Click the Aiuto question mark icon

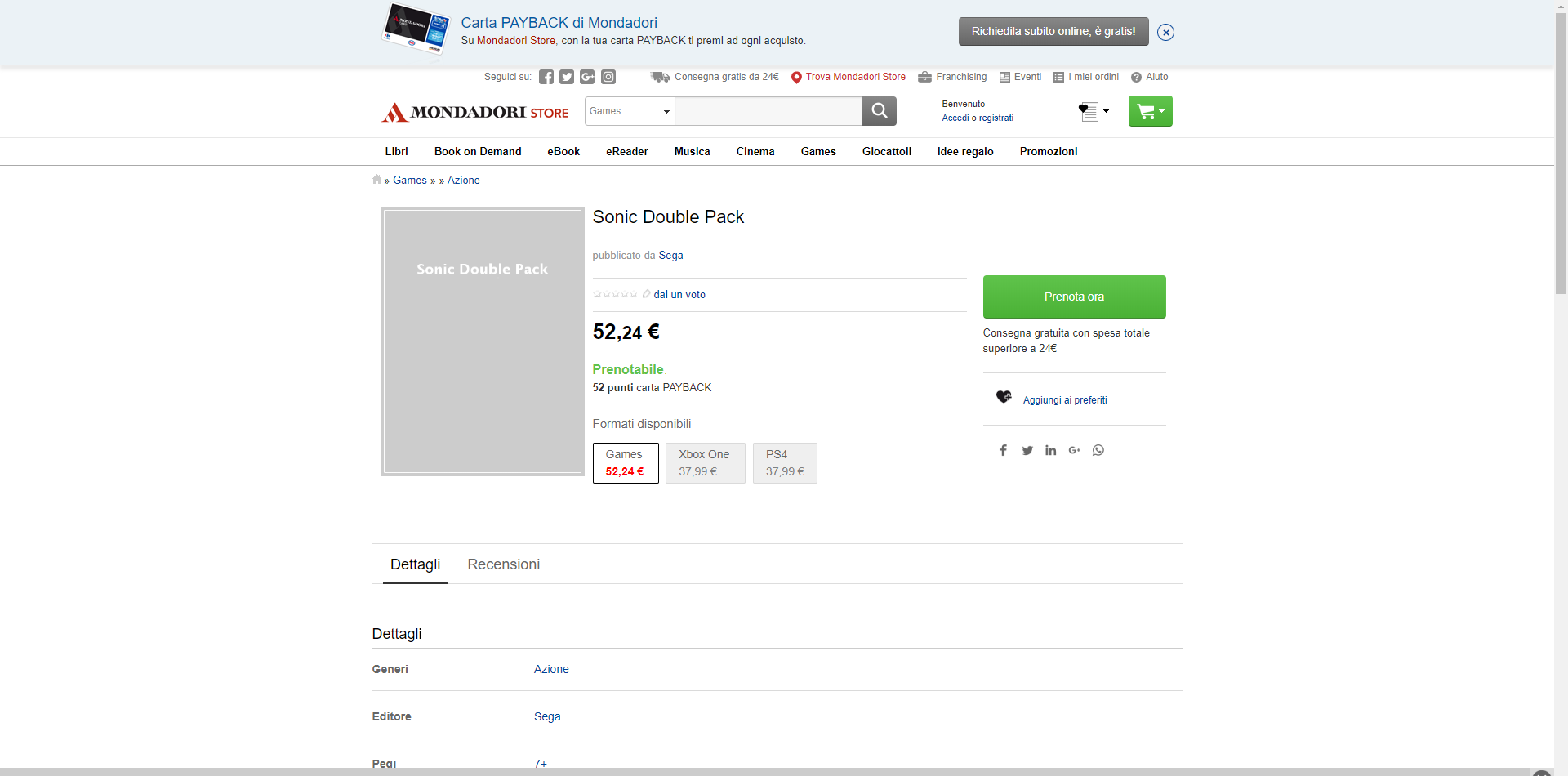point(1136,77)
